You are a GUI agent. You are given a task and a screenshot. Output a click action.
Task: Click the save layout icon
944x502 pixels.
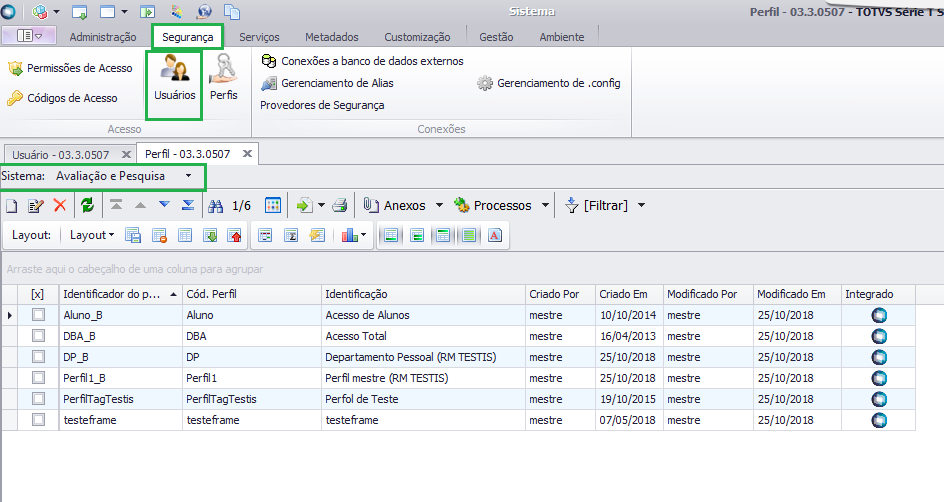[133, 235]
